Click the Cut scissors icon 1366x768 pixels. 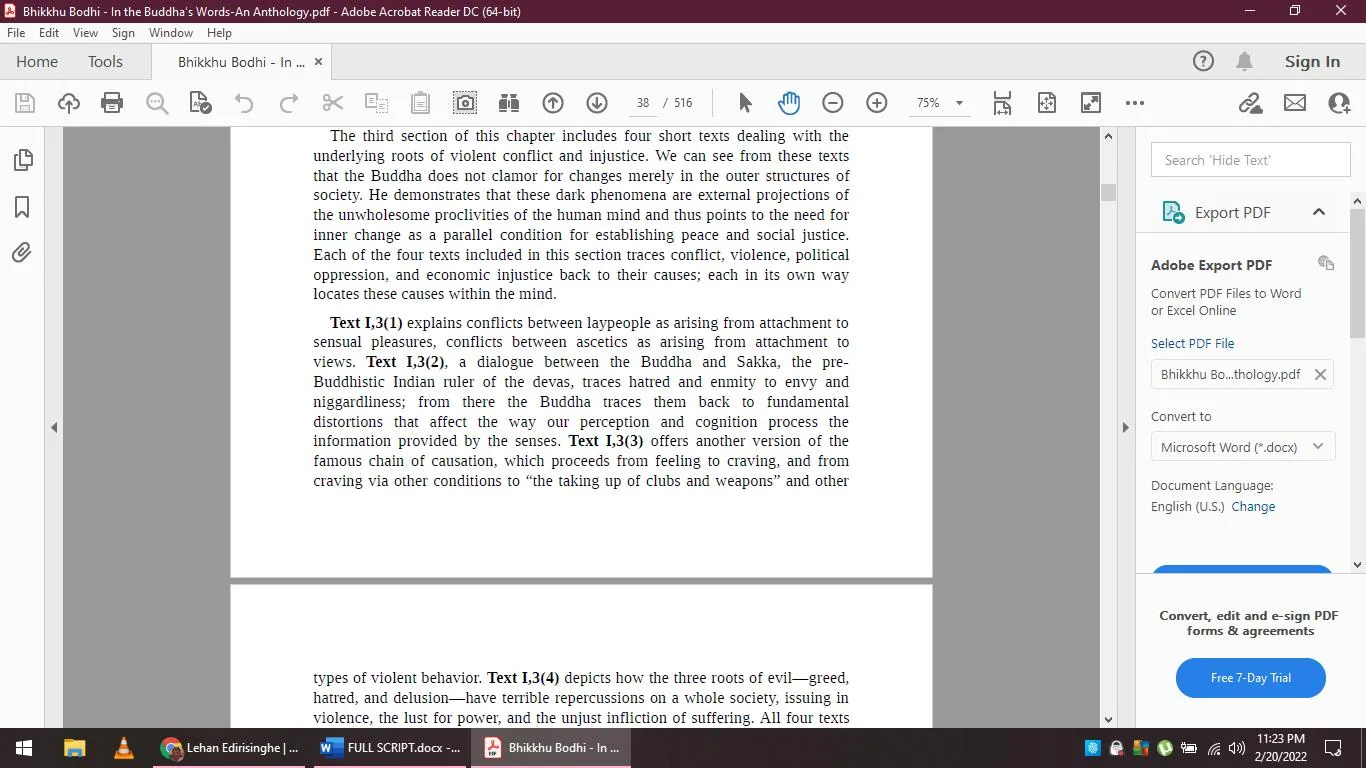click(x=333, y=103)
